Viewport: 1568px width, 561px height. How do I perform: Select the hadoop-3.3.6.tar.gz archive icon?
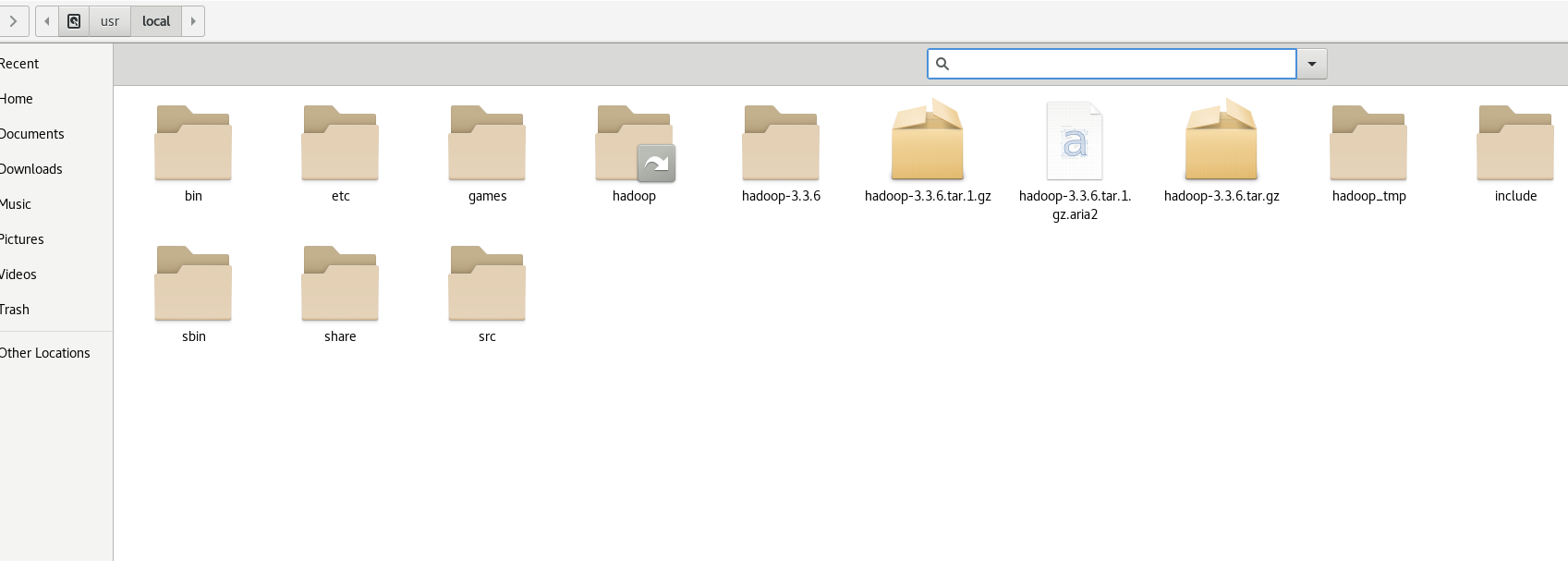(x=1222, y=140)
